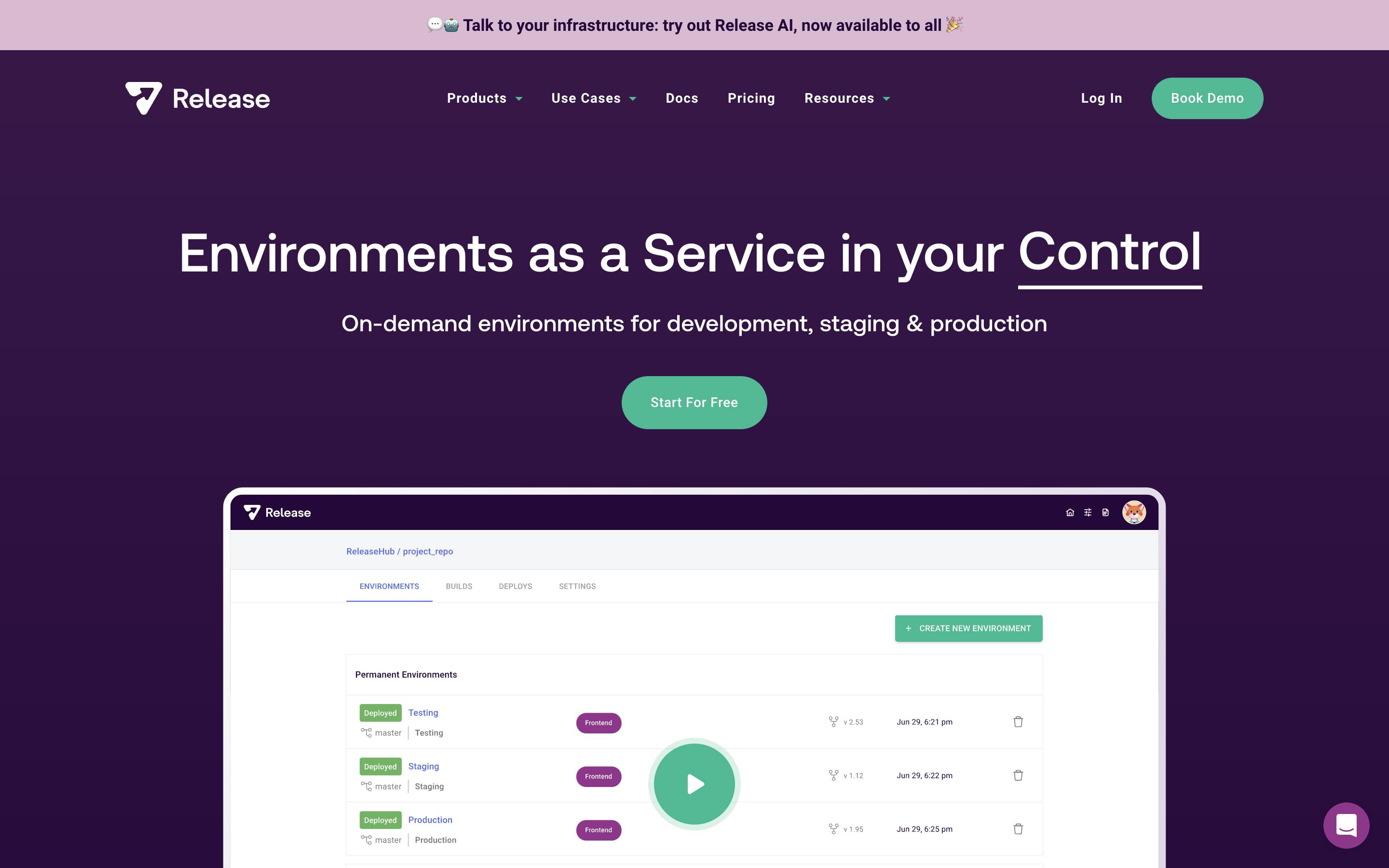The height and width of the screenshot is (868, 1389).
Task: Click the 'Permanent Environments' heading
Action: tap(406, 674)
